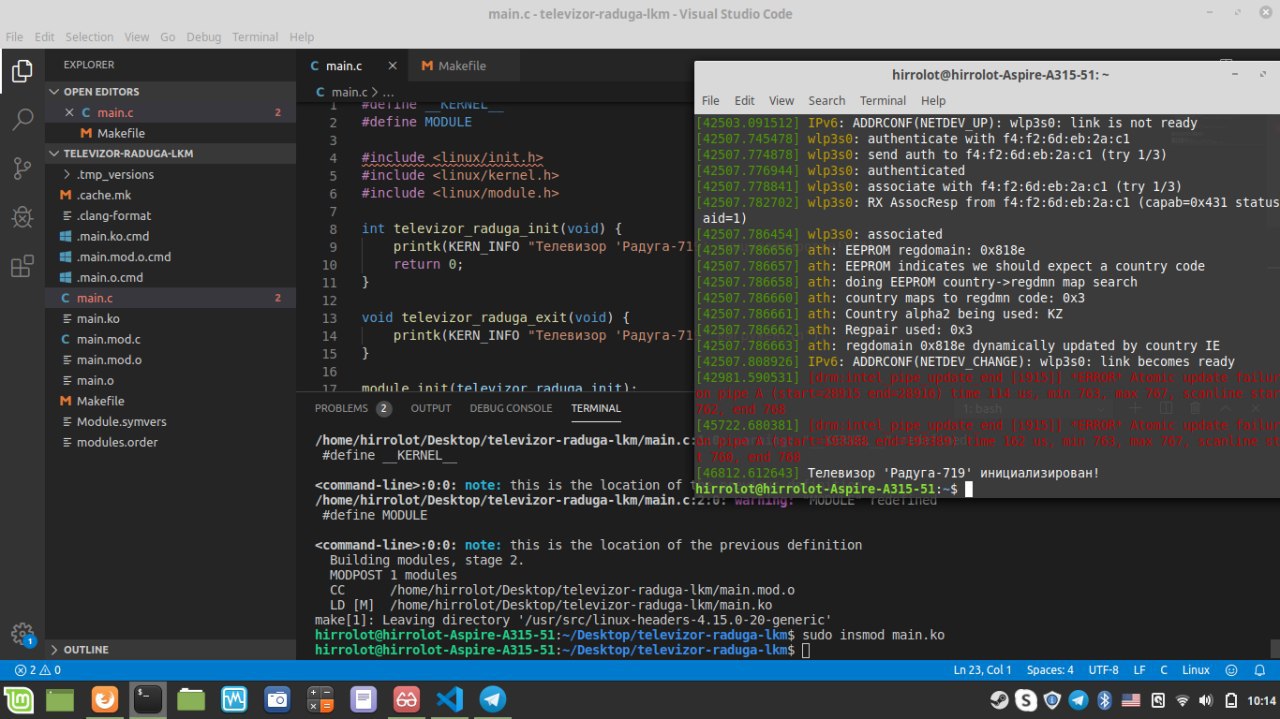Open the volume tray icon
Screen dimensions: 1280x719
pos(1205,700)
